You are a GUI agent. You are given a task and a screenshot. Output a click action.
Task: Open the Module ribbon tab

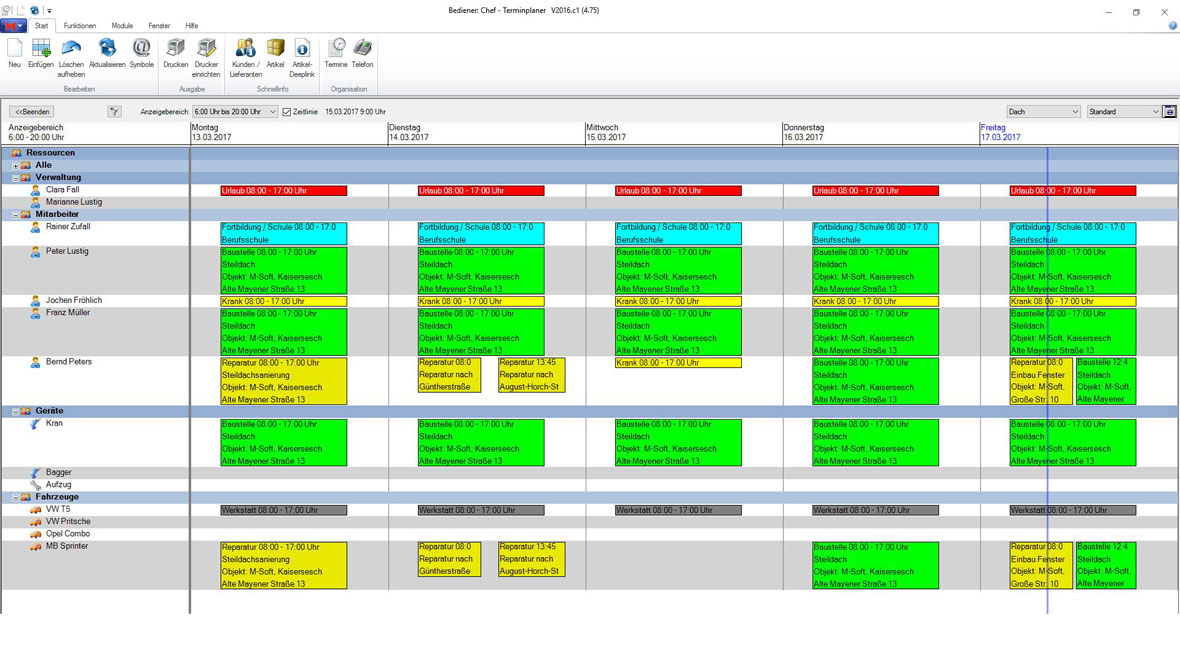122,26
